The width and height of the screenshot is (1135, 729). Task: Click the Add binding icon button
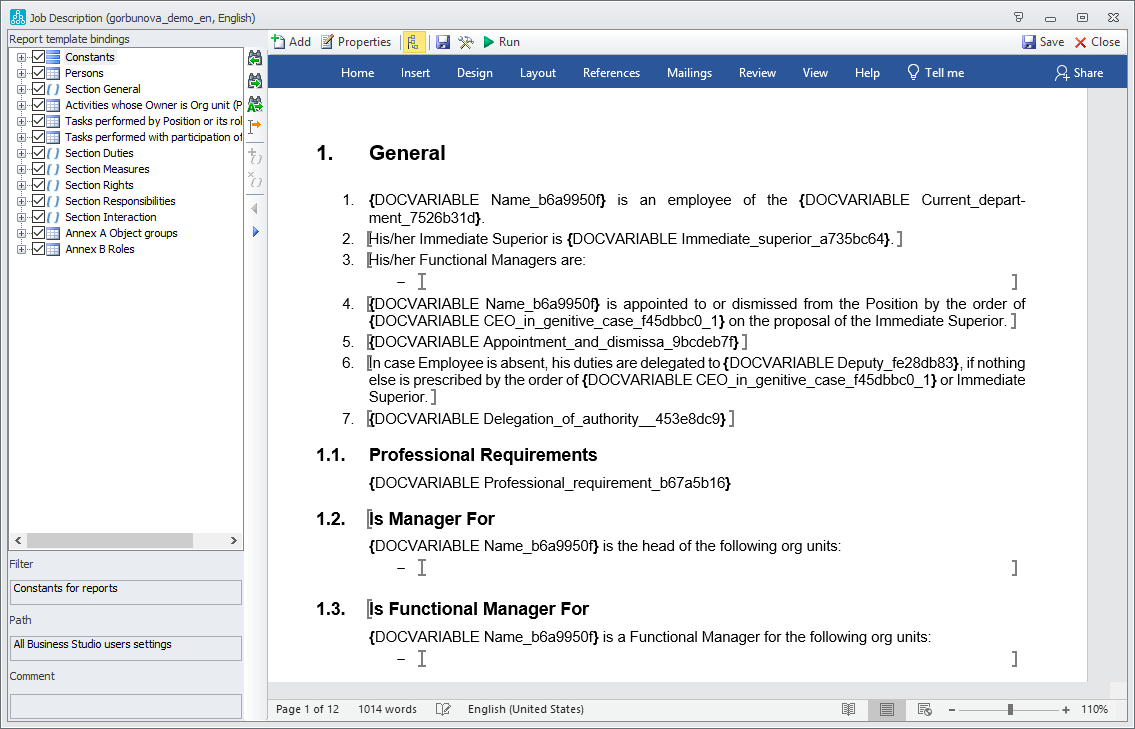pos(291,42)
